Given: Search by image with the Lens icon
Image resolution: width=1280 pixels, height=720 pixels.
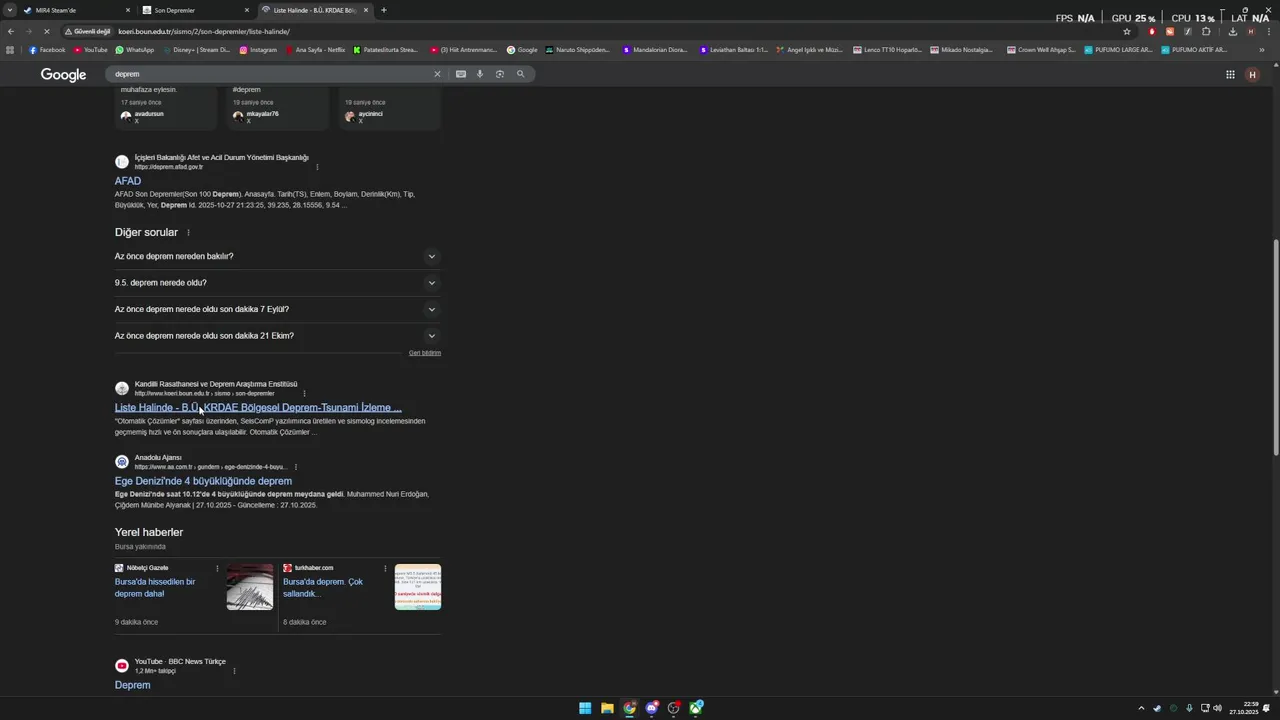Looking at the screenshot, I should point(500,74).
